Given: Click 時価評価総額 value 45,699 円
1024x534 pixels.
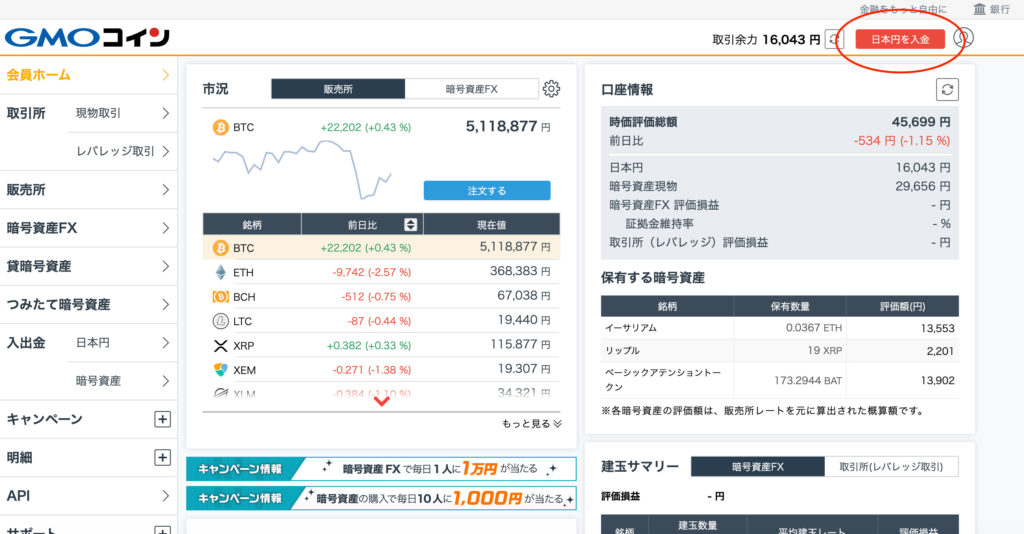Looking at the screenshot, I should click(x=921, y=122).
